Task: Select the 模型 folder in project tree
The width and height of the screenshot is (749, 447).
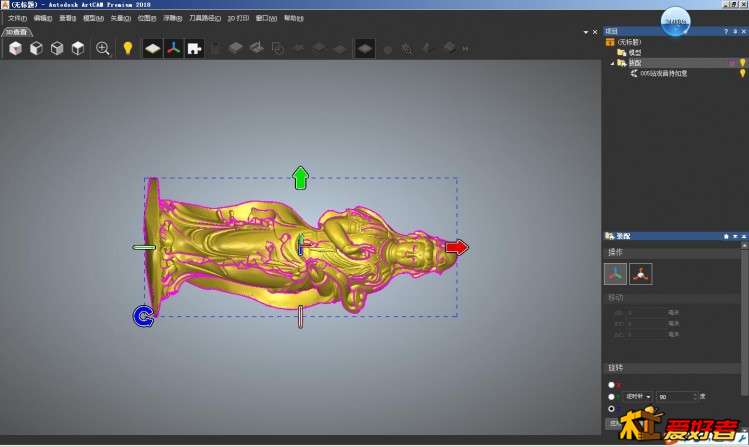Action: (x=635, y=53)
